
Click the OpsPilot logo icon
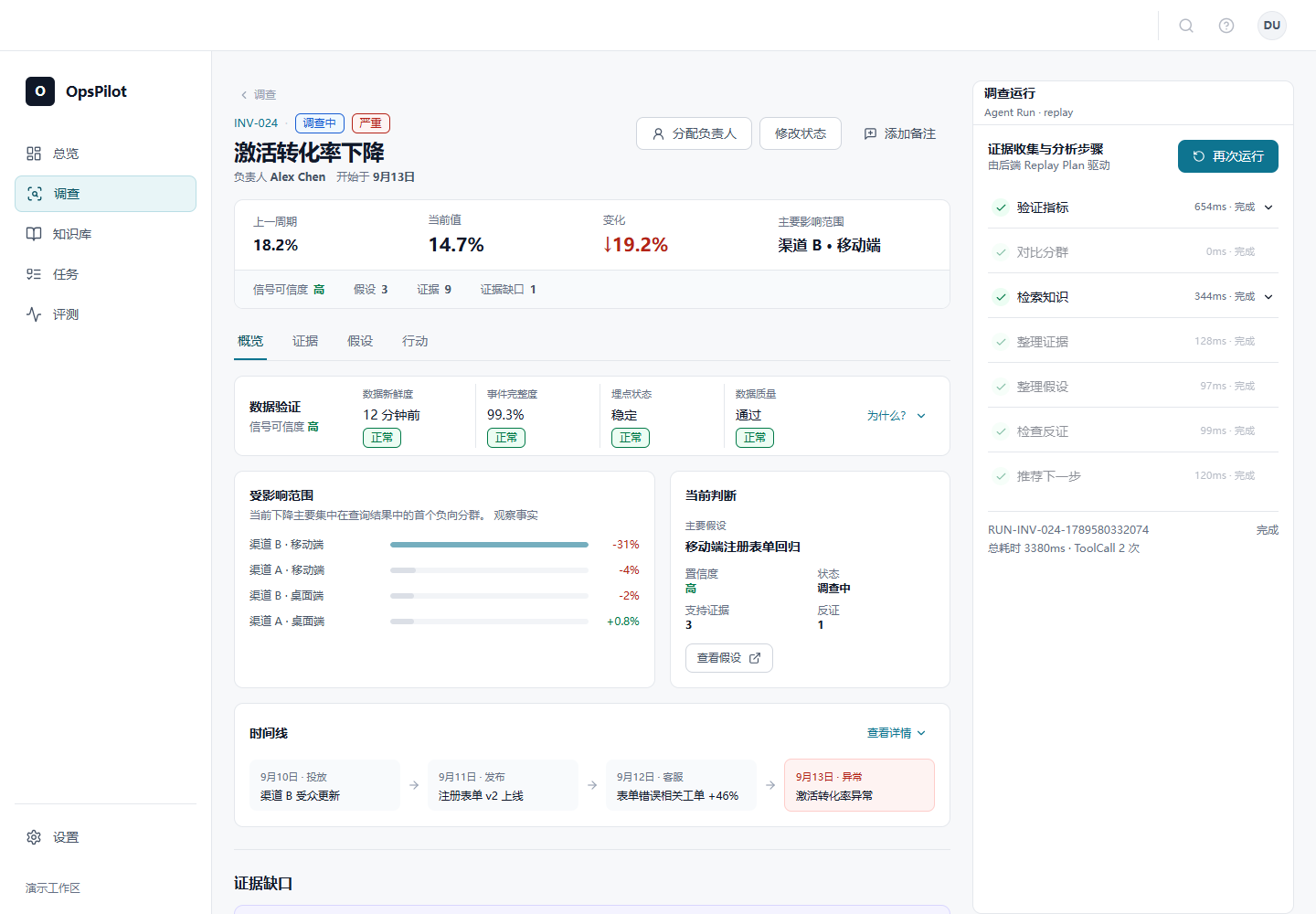tap(40, 91)
